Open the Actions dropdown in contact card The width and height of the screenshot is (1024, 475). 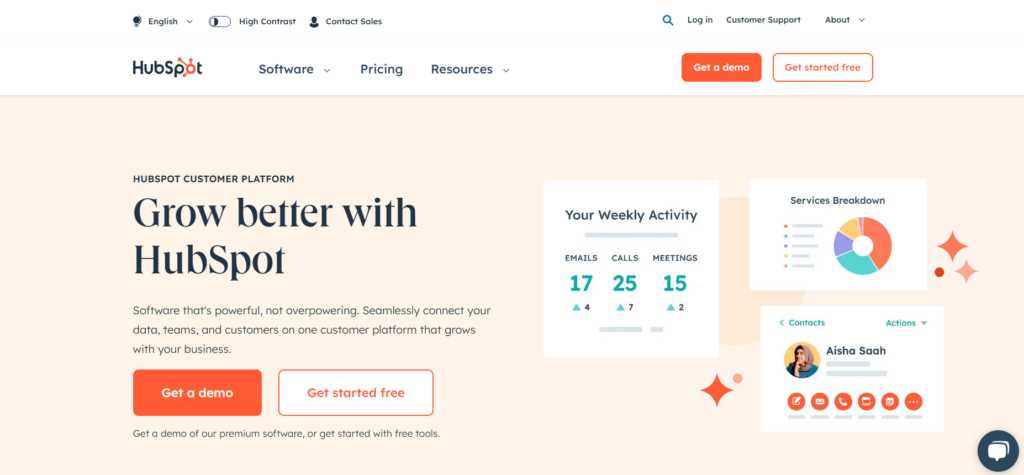(x=906, y=323)
